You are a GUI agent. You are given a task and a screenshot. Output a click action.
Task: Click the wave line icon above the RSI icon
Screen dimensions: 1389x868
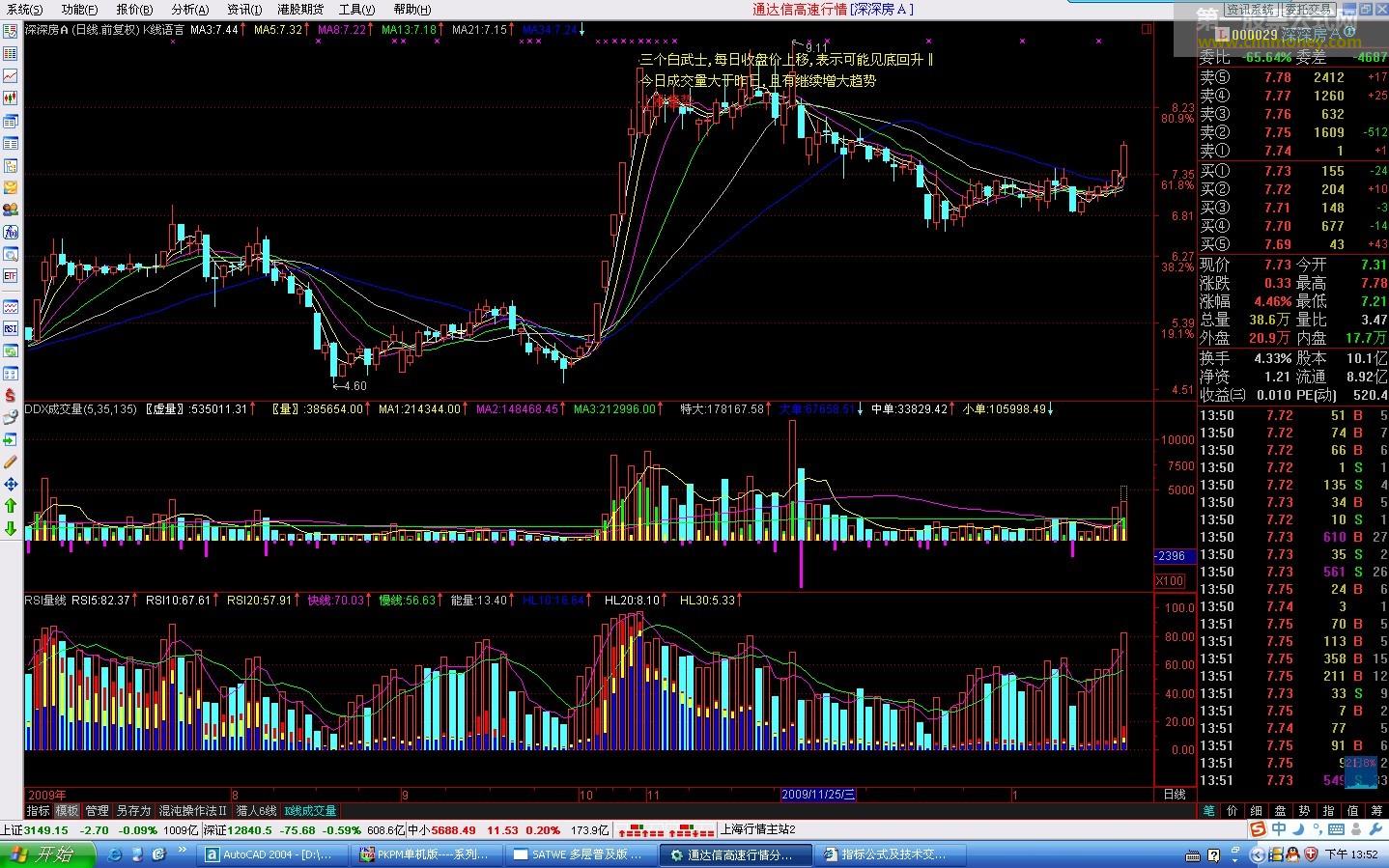11,307
